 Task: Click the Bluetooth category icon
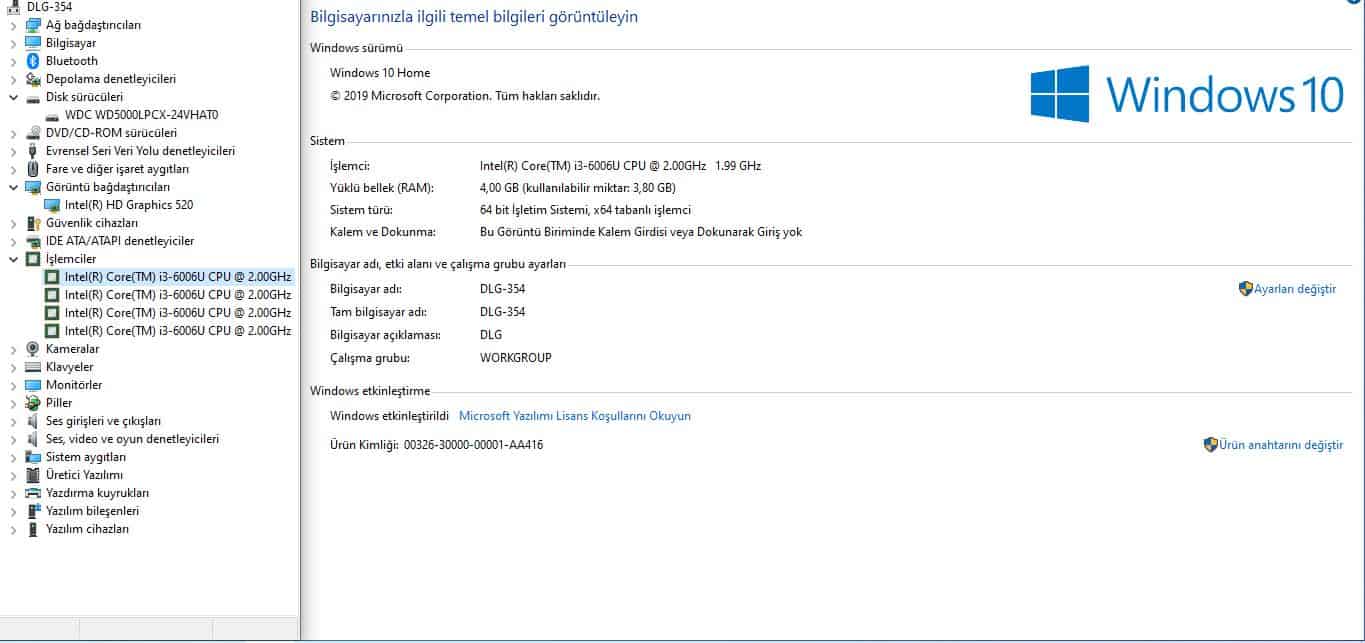tap(33, 61)
